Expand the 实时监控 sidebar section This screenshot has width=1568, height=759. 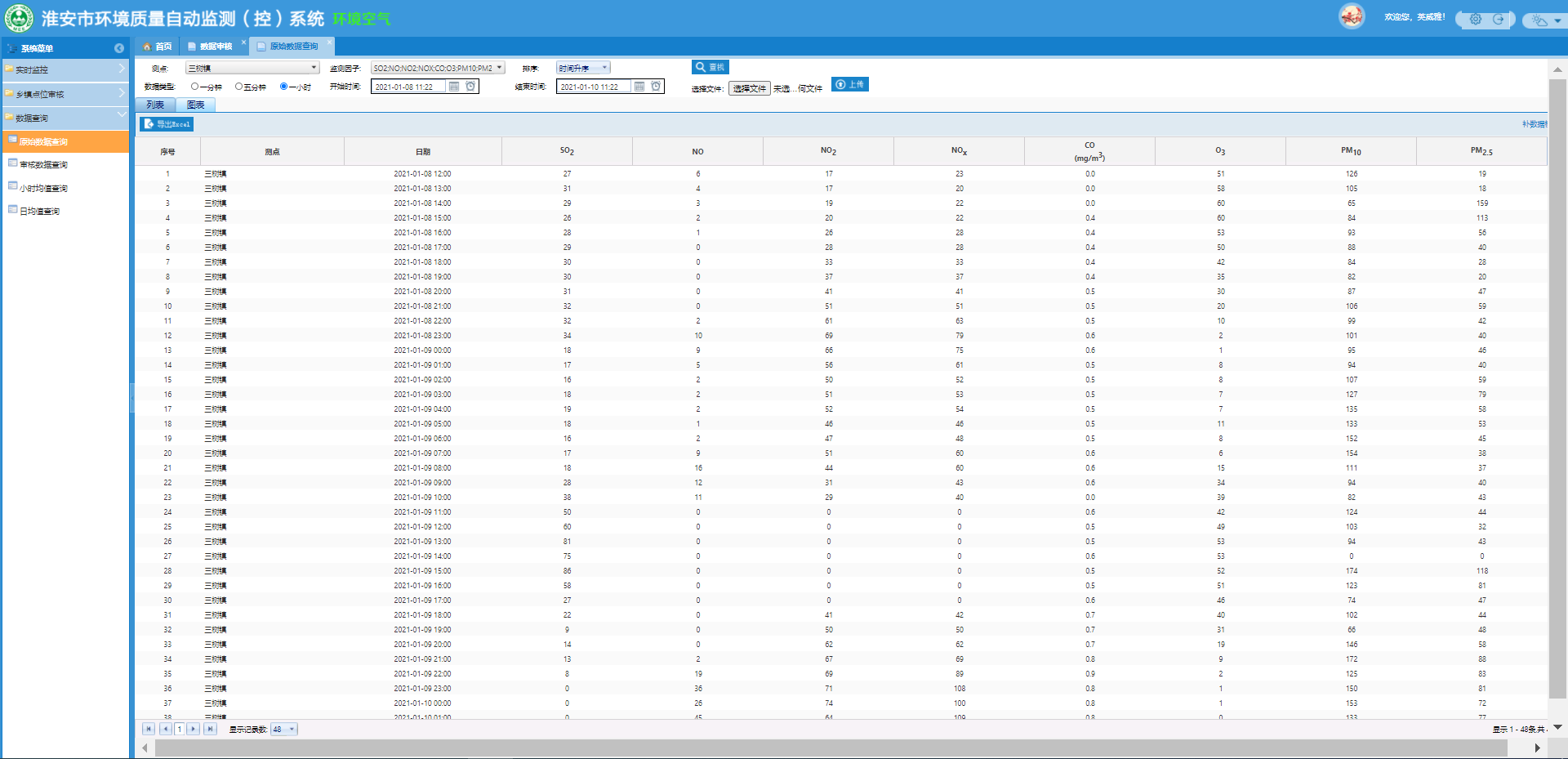tap(65, 69)
